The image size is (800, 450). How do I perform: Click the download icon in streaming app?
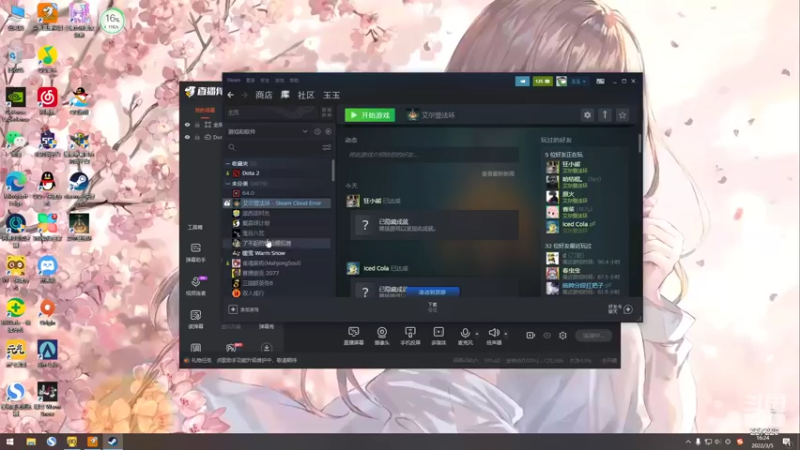(266, 348)
